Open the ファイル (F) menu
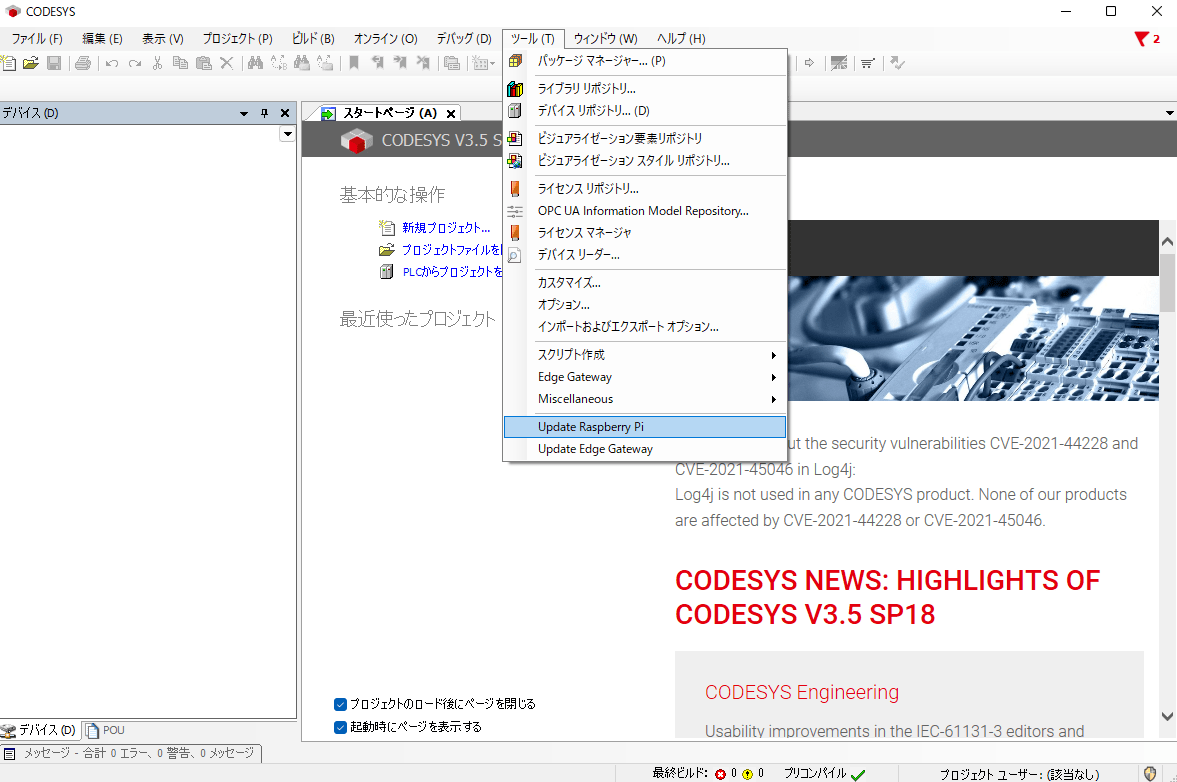The width and height of the screenshot is (1177, 782). coord(37,38)
